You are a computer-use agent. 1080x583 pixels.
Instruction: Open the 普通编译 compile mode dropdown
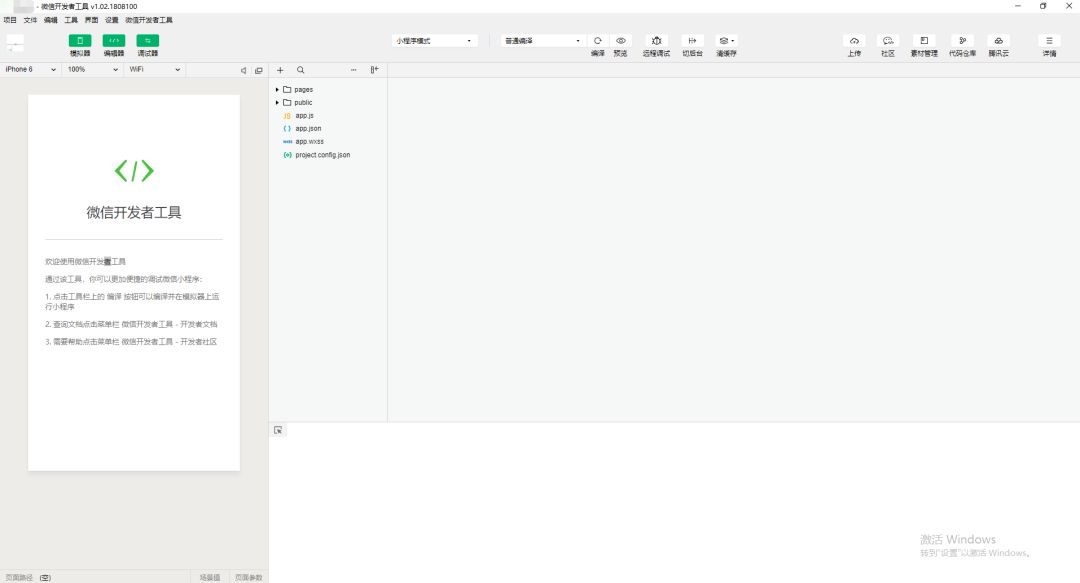tap(543, 41)
